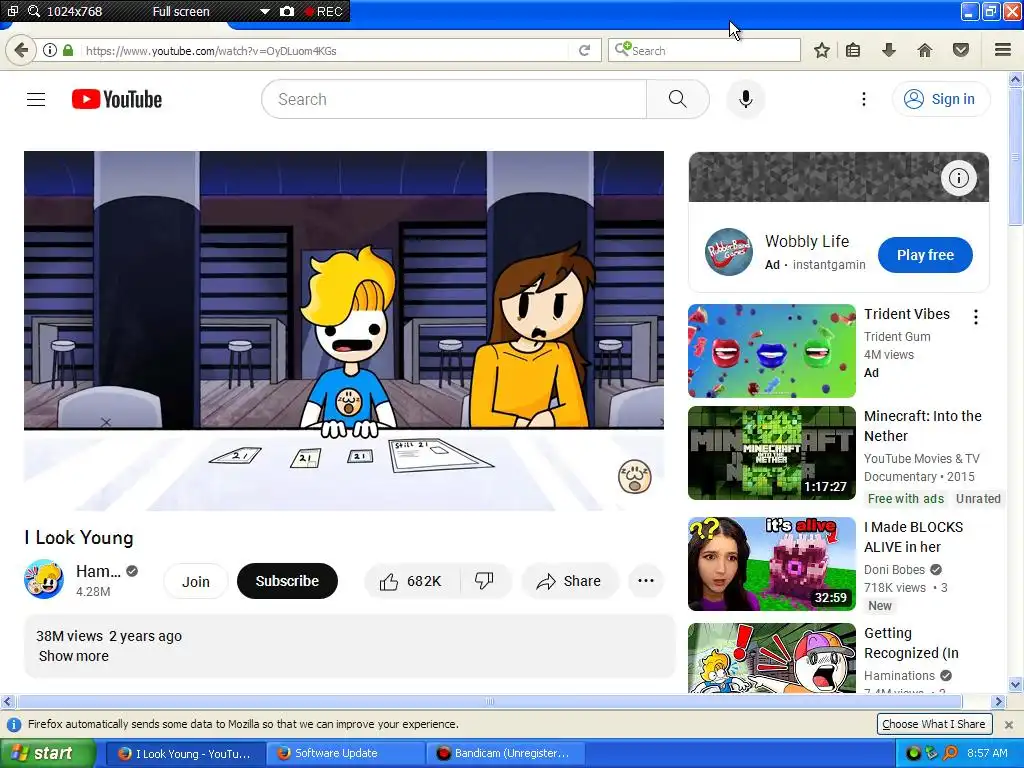The width and height of the screenshot is (1024, 768).
Task: Click the Bandicam REC button
Action: coord(323,11)
